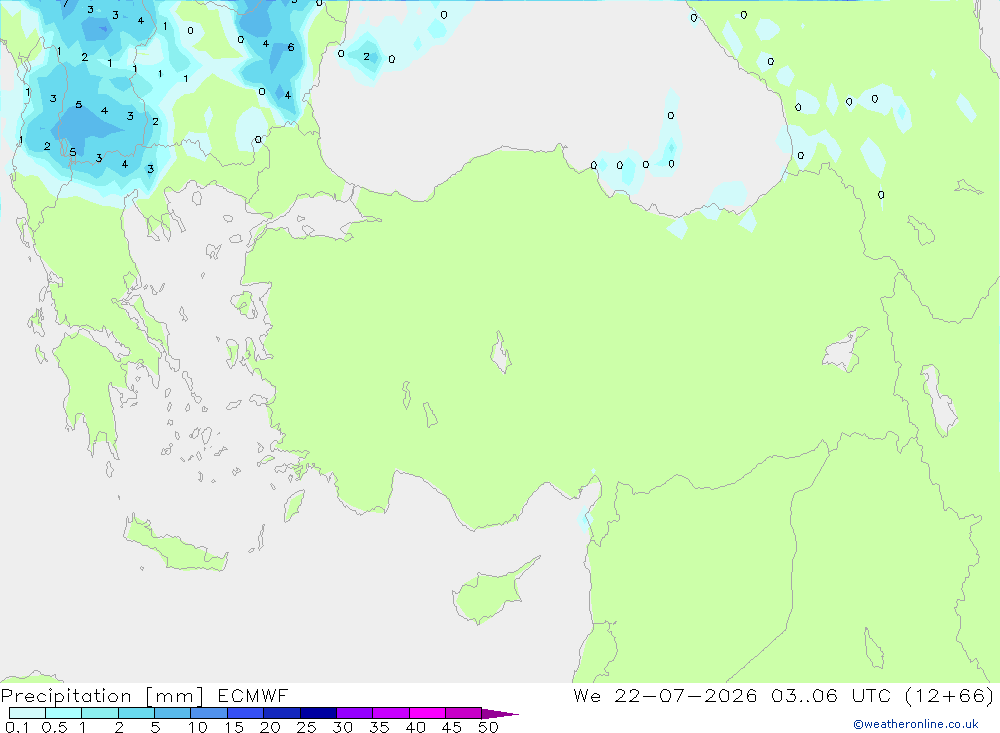Select the 1–2 mm legend color swatch
This screenshot has width=1000, height=733.
[x=100, y=713]
